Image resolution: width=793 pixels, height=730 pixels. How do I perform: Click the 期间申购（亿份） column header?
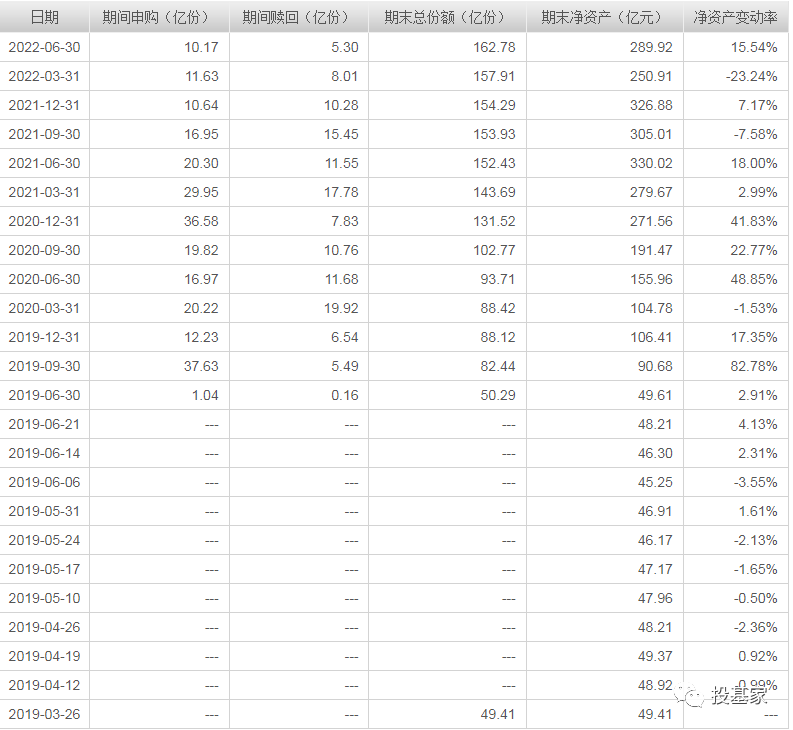pyautogui.click(x=159, y=17)
